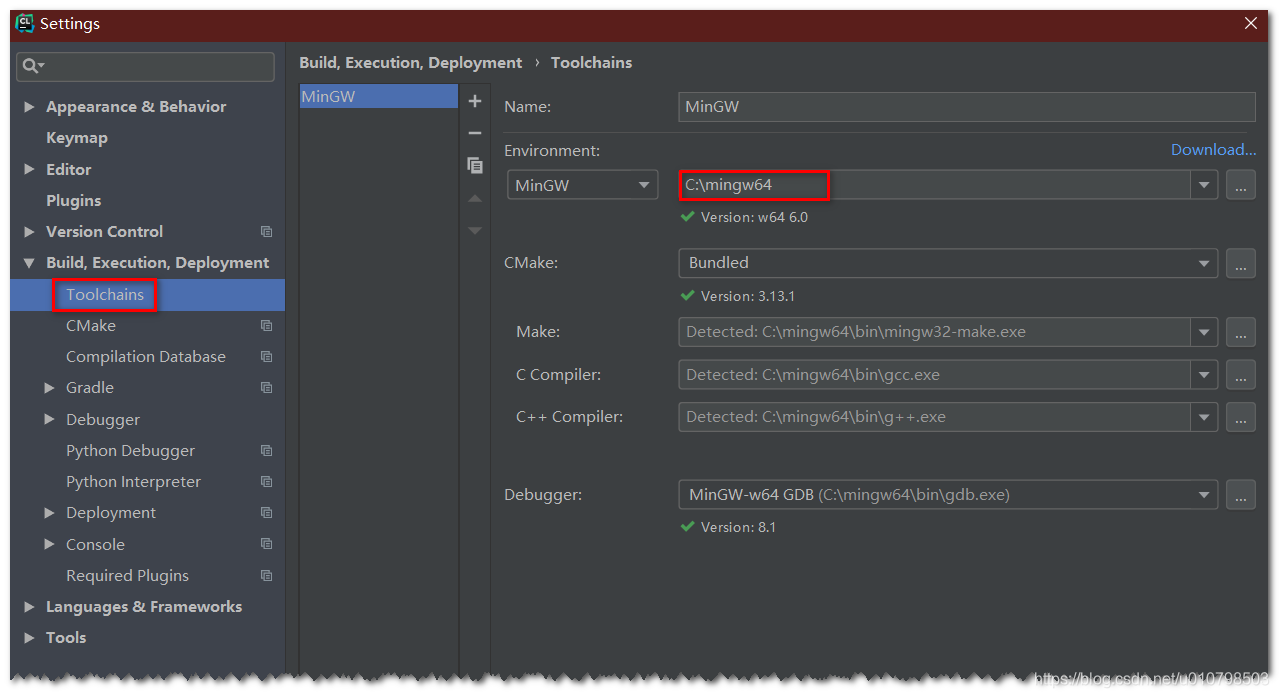
Task: Browse for Make executable
Action: tap(1240, 332)
